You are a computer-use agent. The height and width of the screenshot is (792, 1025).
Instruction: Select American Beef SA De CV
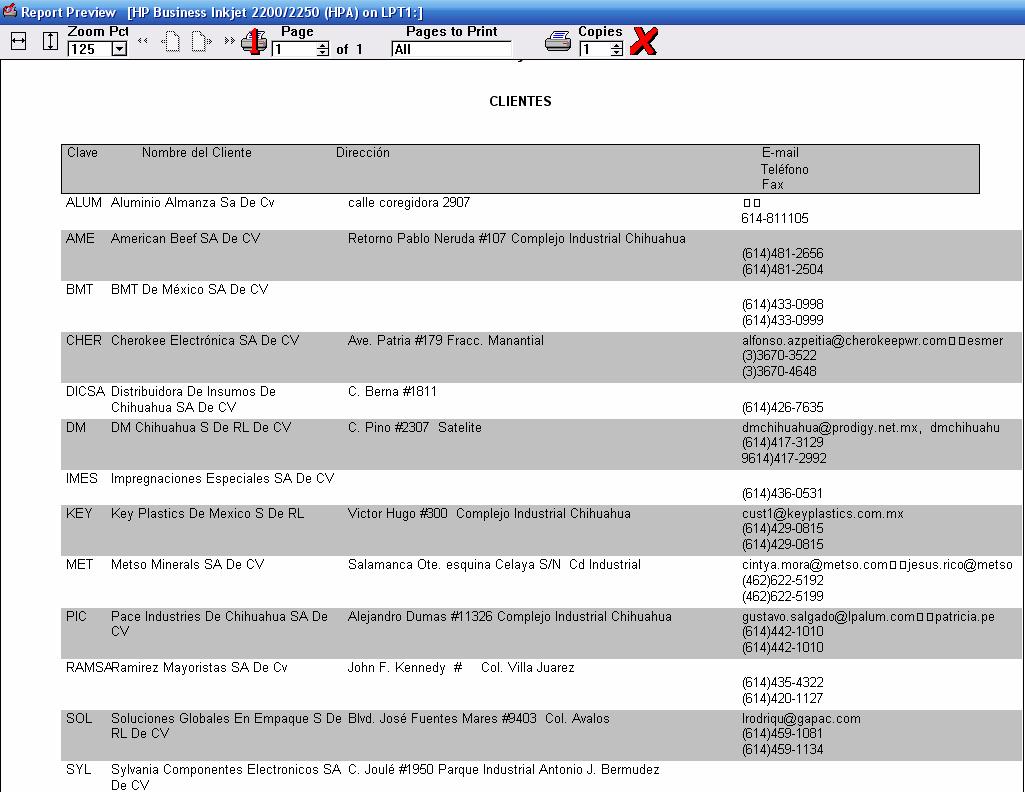pyautogui.click(x=186, y=239)
